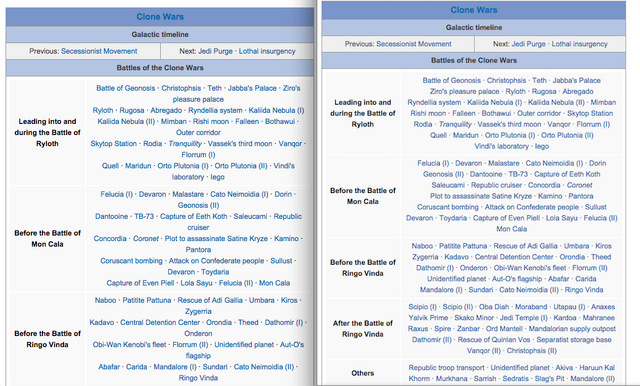Screen dimensions: 640x386
Task: Open the Yalvik Prime link
Action: [428, 318]
